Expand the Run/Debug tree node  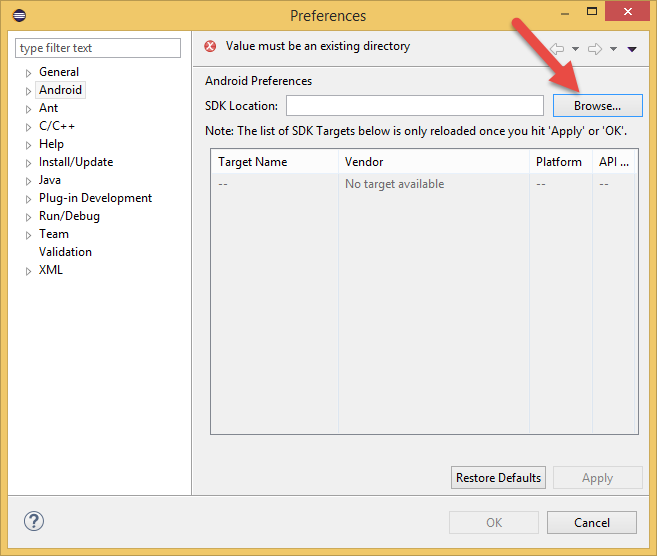tap(29, 217)
